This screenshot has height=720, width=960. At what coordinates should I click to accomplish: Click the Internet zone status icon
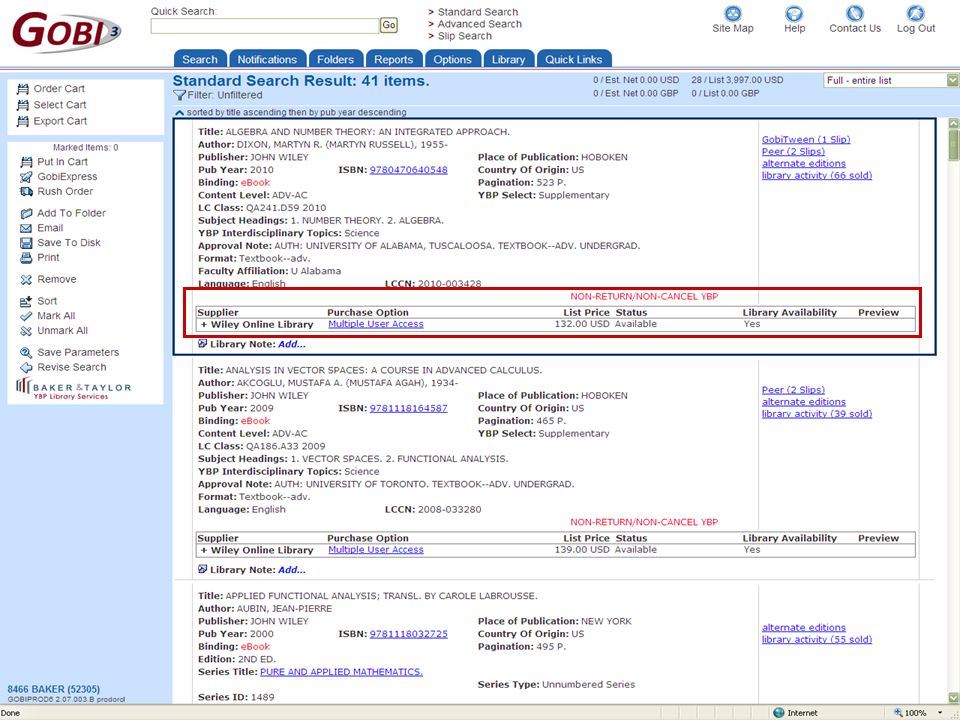pyautogui.click(x=779, y=713)
